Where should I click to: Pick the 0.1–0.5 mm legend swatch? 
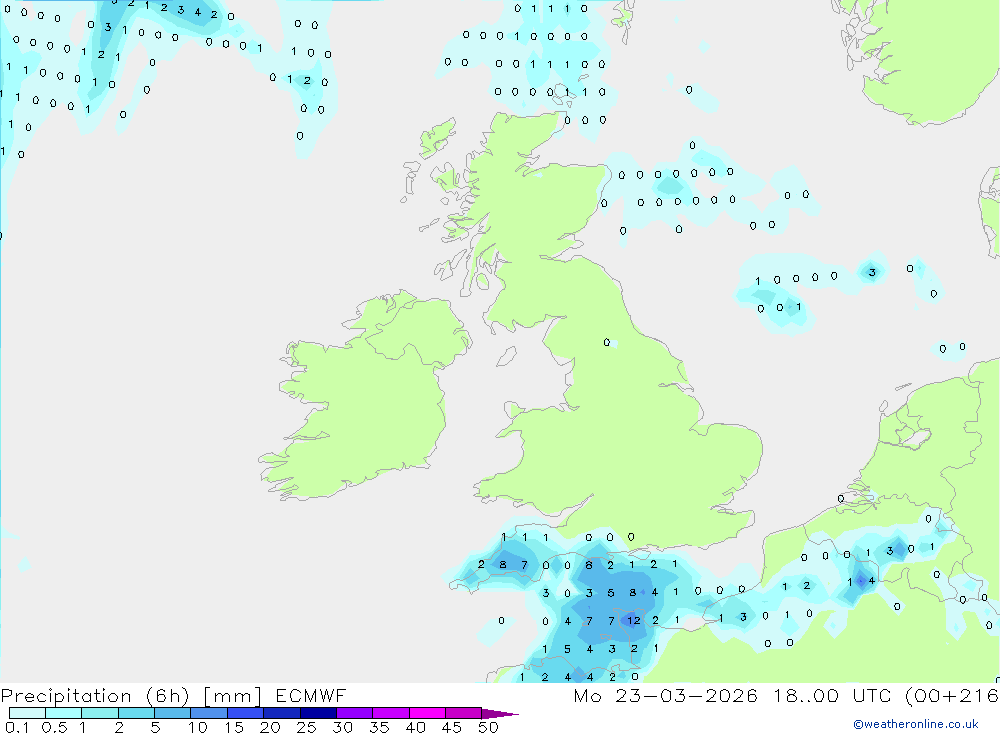pos(27,713)
